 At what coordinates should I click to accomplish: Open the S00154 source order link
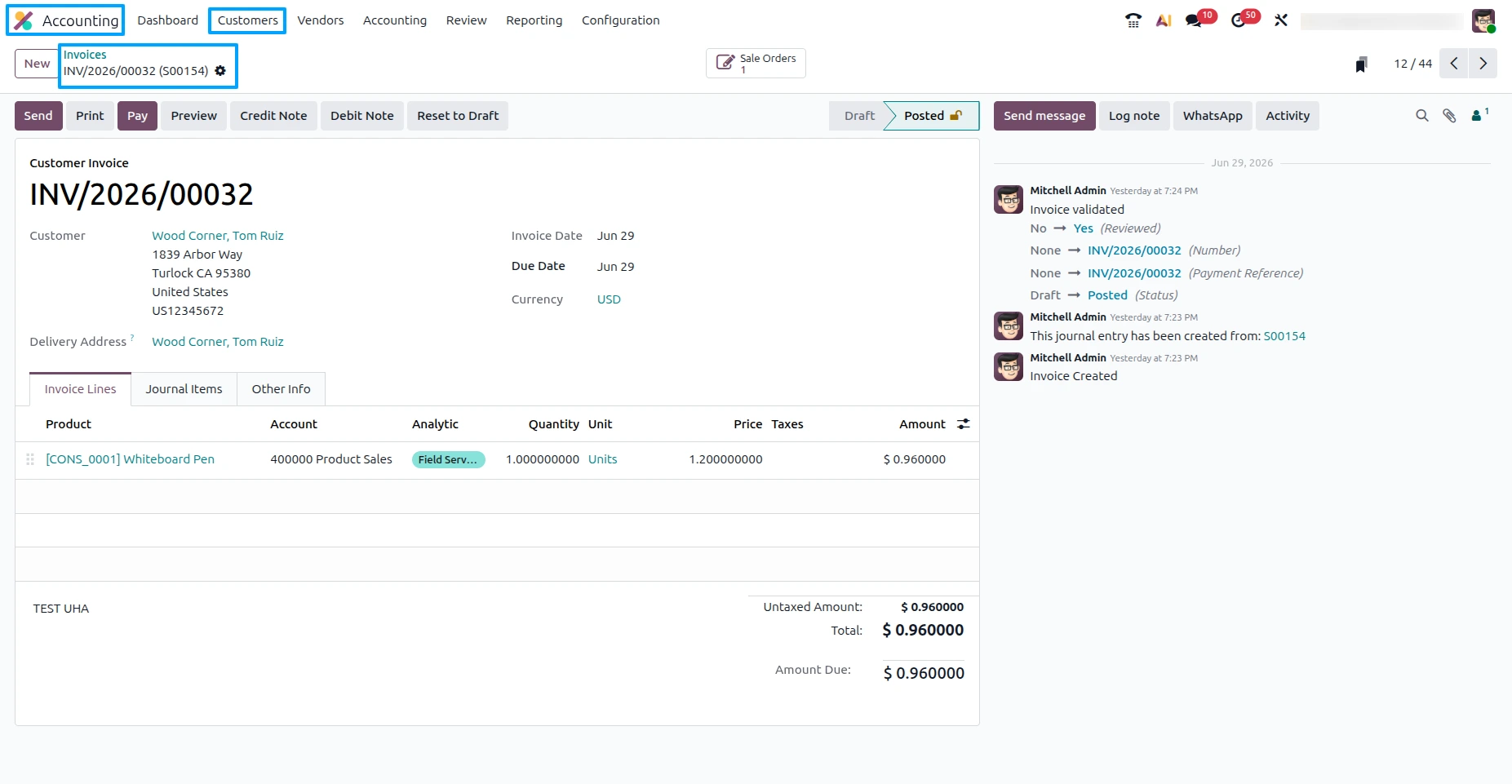click(1284, 336)
